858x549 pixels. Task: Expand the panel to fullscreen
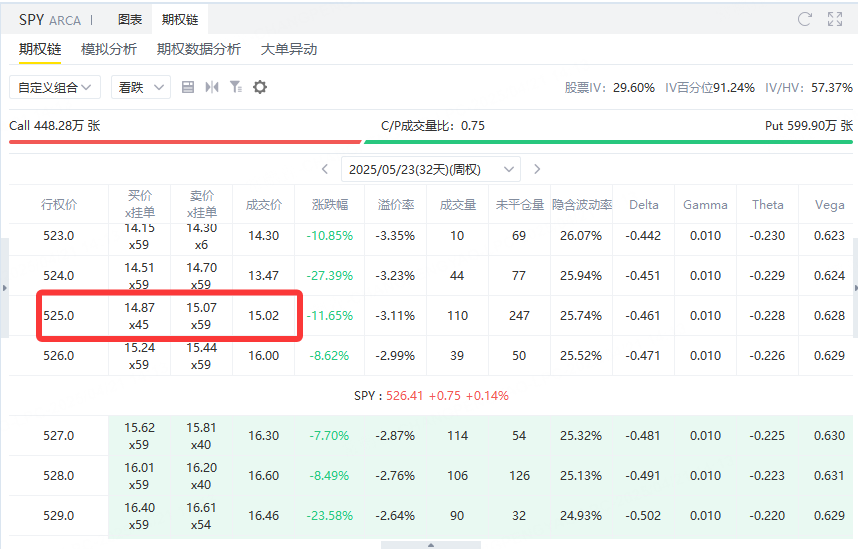(x=835, y=19)
